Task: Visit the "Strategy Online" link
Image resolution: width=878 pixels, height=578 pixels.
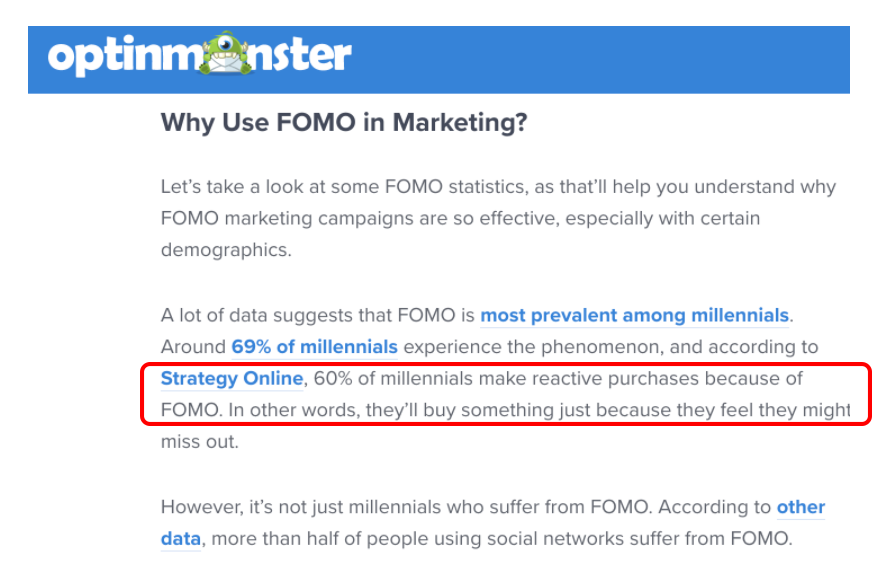Action: [x=232, y=378]
